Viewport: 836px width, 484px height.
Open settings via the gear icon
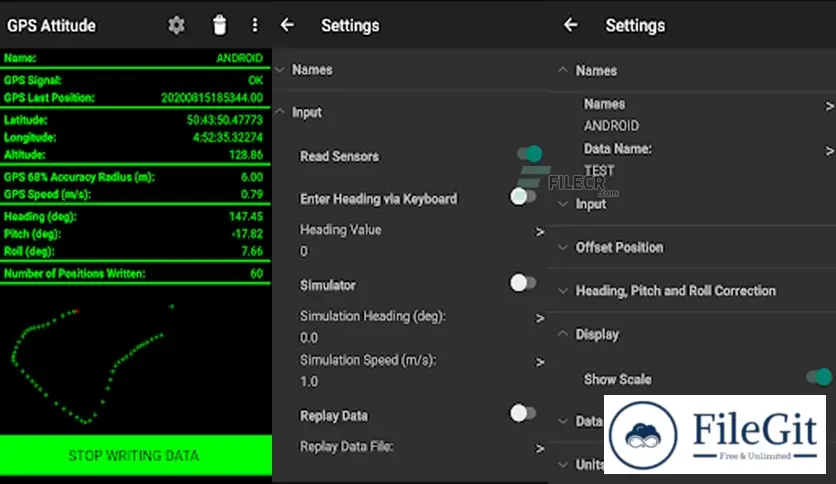click(176, 25)
